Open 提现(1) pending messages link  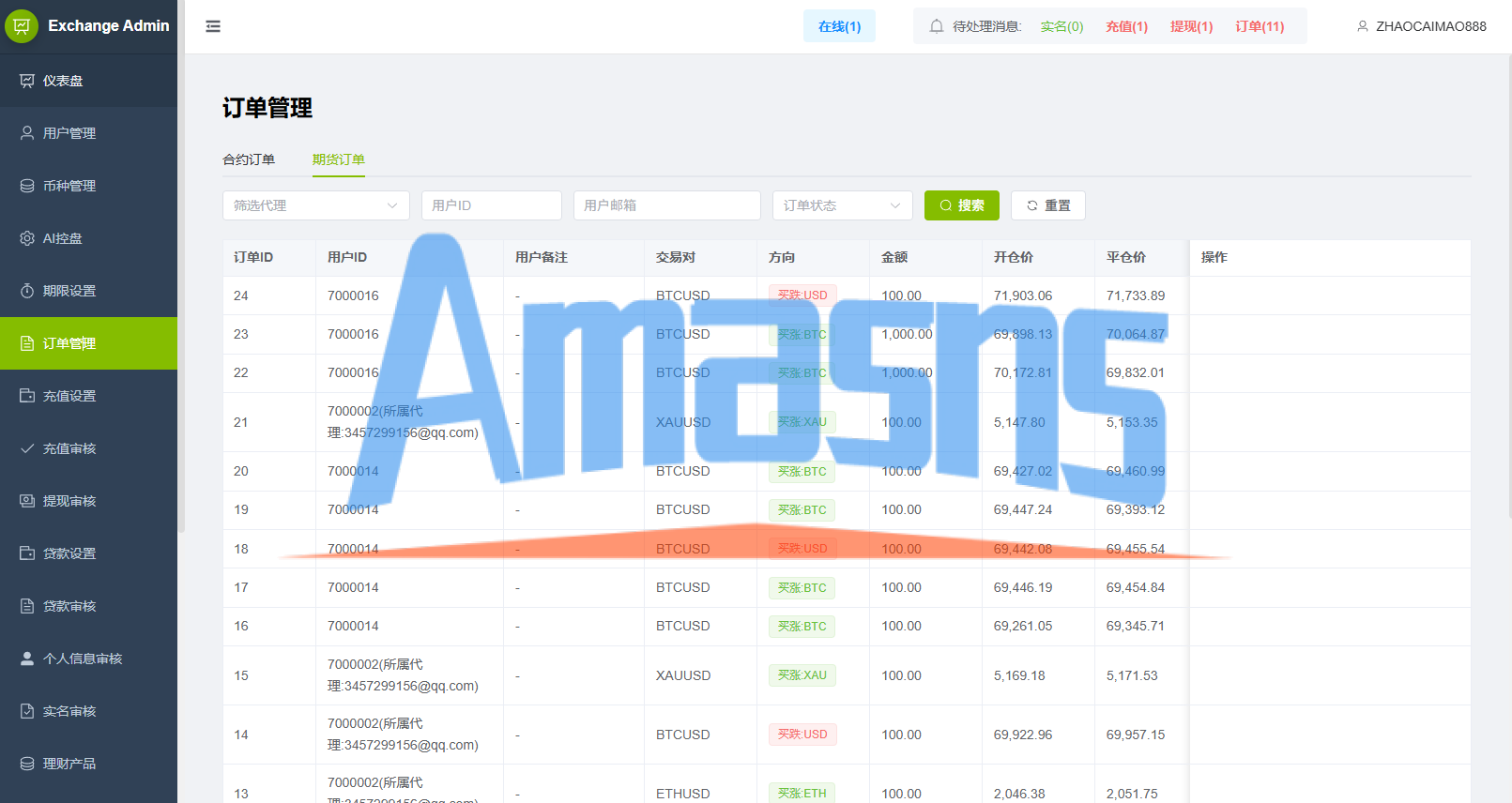pos(1191,26)
